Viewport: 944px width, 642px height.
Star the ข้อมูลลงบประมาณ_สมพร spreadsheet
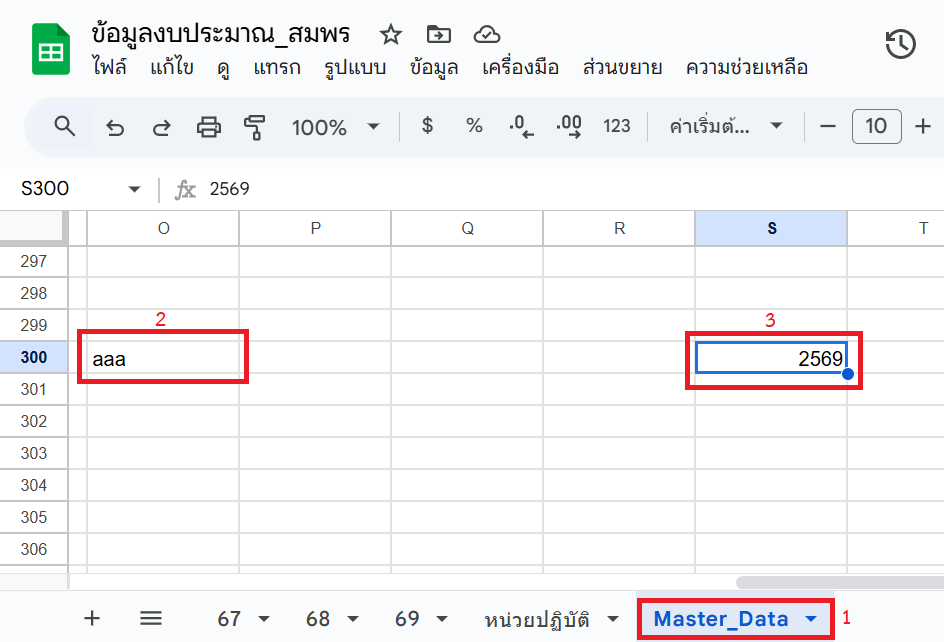pyautogui.click(x=389, y=34)
